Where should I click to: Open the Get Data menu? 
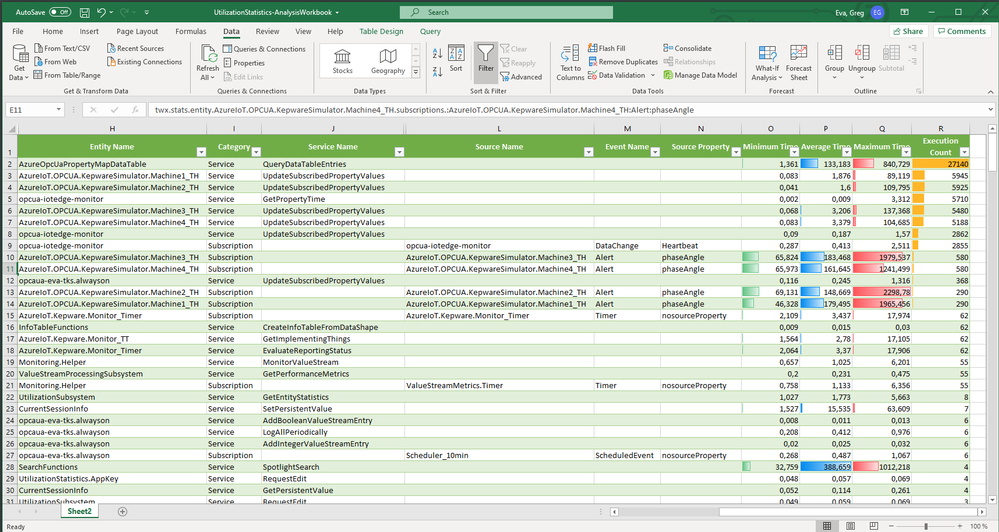tap(19, 62)
